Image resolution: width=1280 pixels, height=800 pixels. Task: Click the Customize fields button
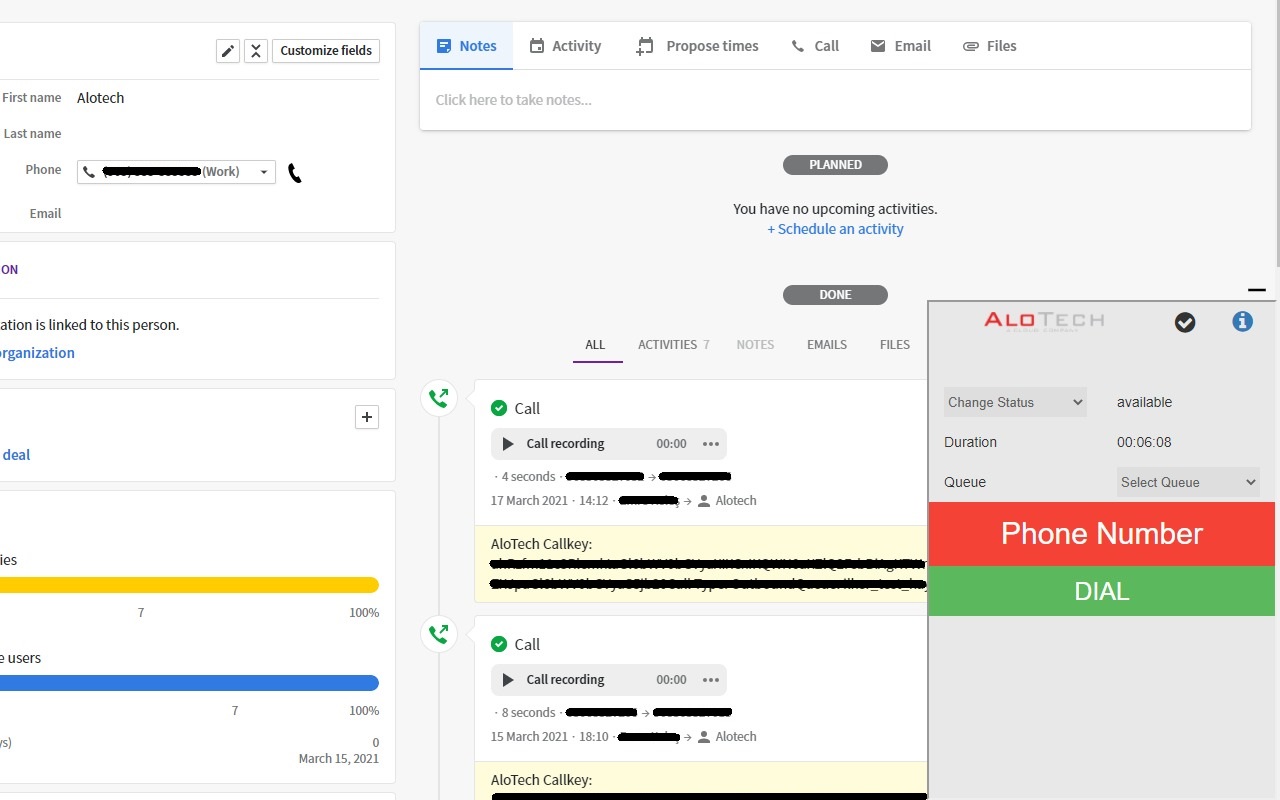click(326, 51)
